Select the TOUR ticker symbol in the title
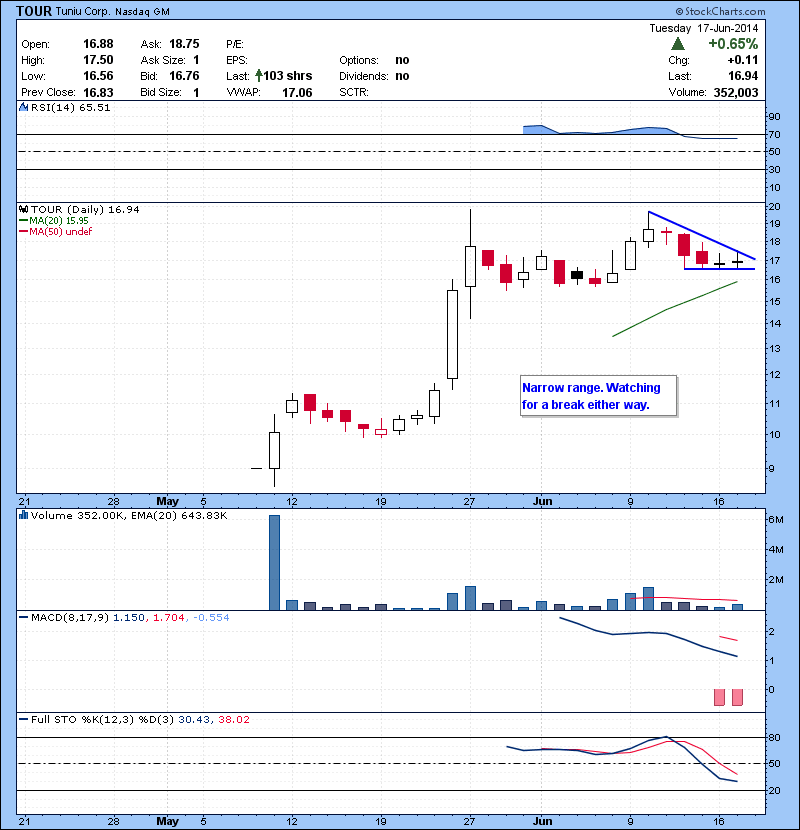The width and height of the screenshot is (800, 830). pos(34,11)
